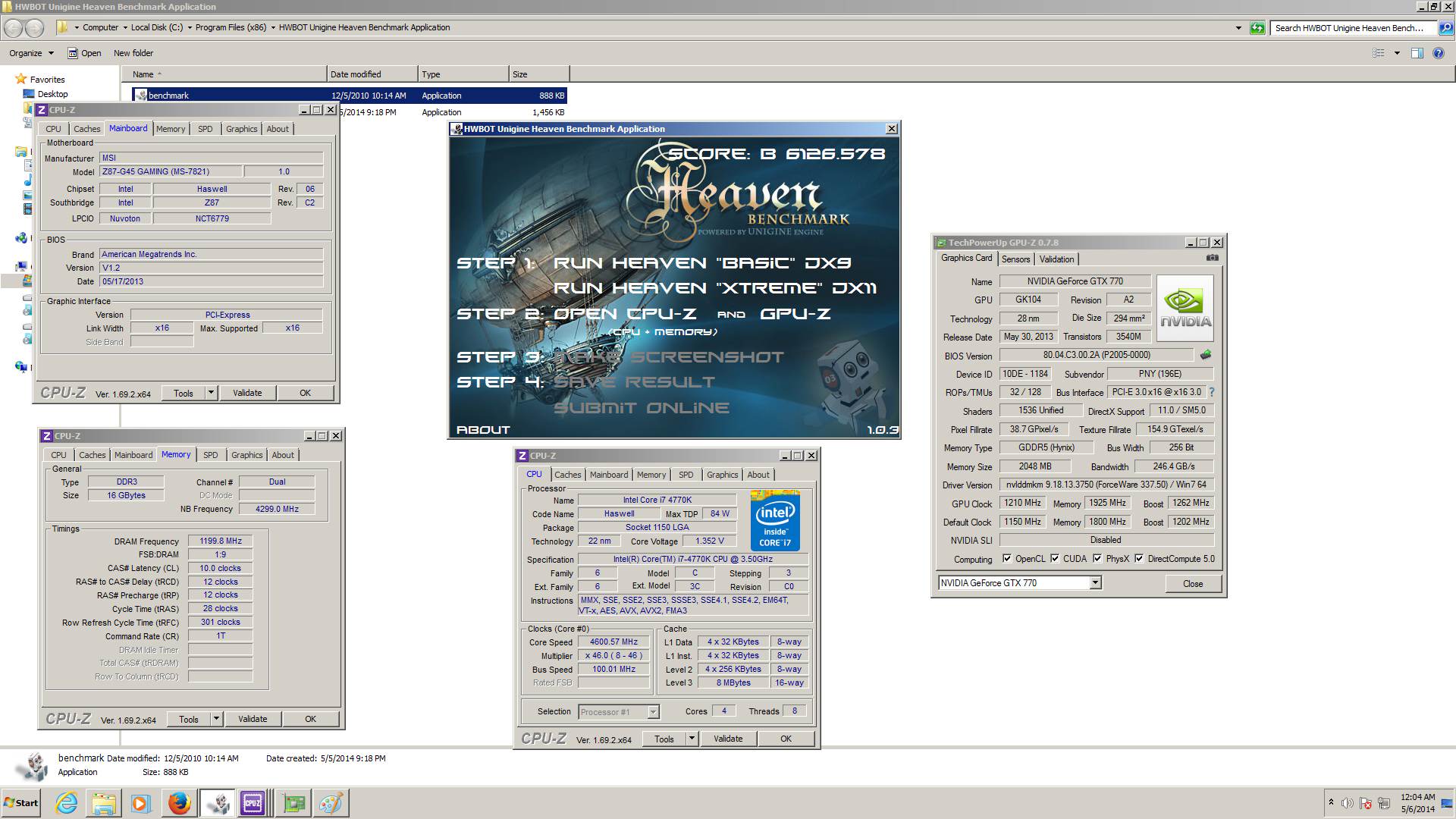
Task: Open Windows Explorer folder icon on taskbar
Action: 104,803
